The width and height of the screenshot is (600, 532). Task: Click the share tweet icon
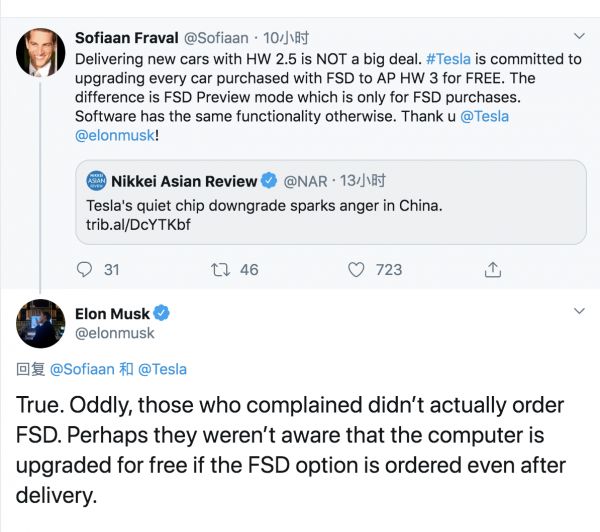point(492,269)
